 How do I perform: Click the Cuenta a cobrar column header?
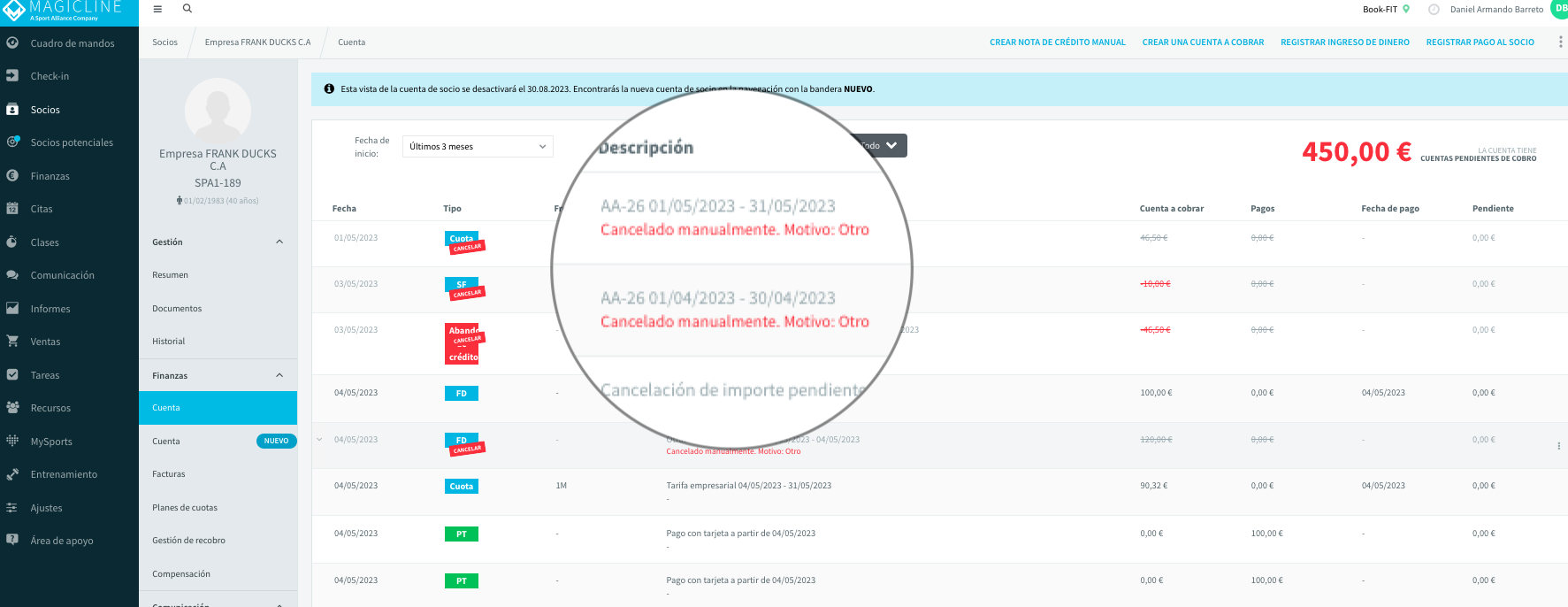pos(1171,209)
